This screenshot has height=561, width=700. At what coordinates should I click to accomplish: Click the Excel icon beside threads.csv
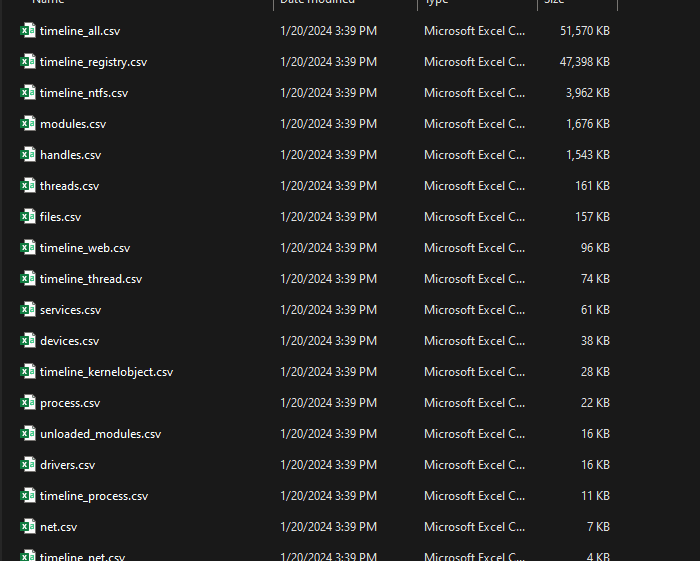tap(28, 186)
